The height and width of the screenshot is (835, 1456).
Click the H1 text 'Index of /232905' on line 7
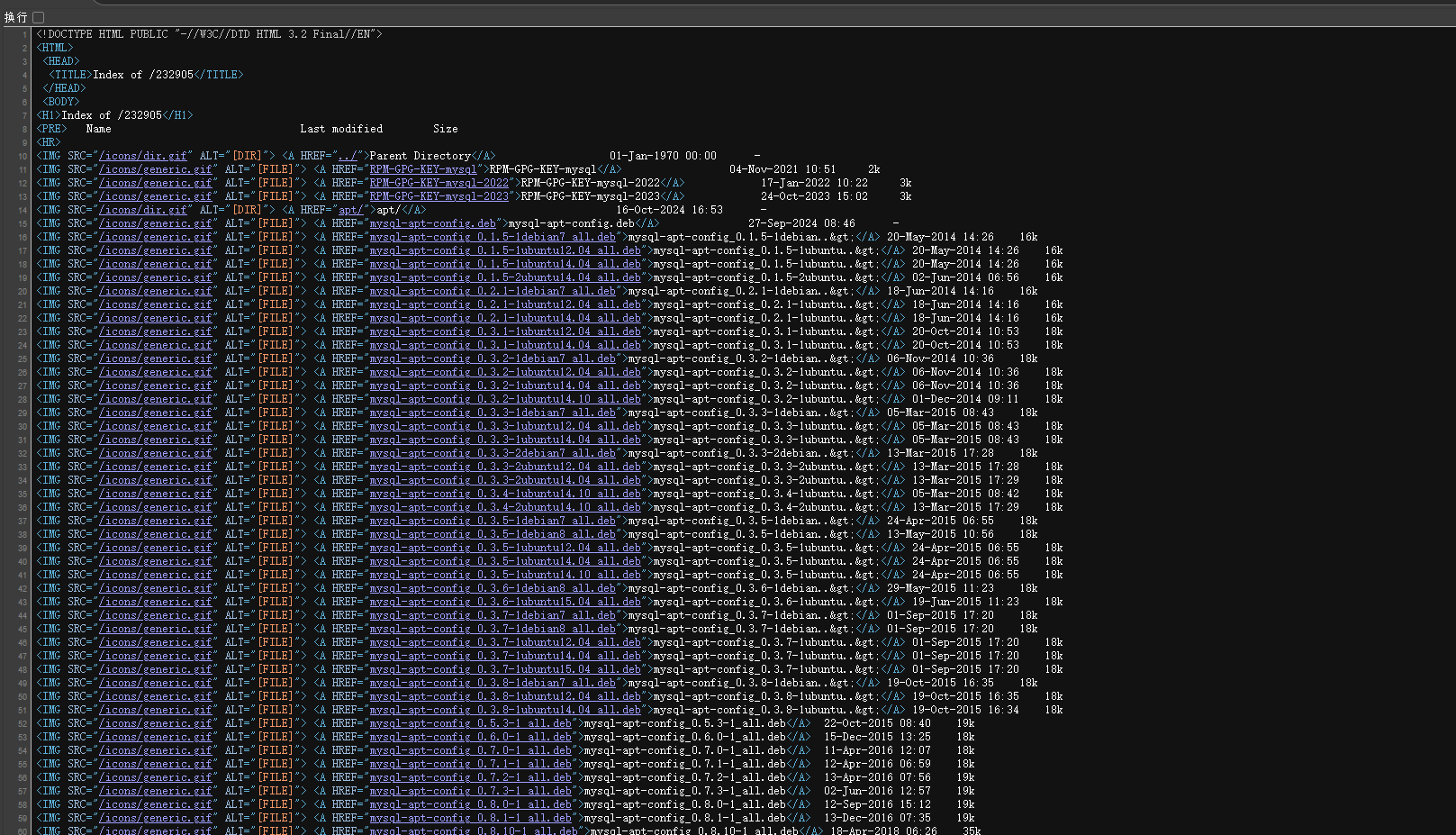point(112,115)
